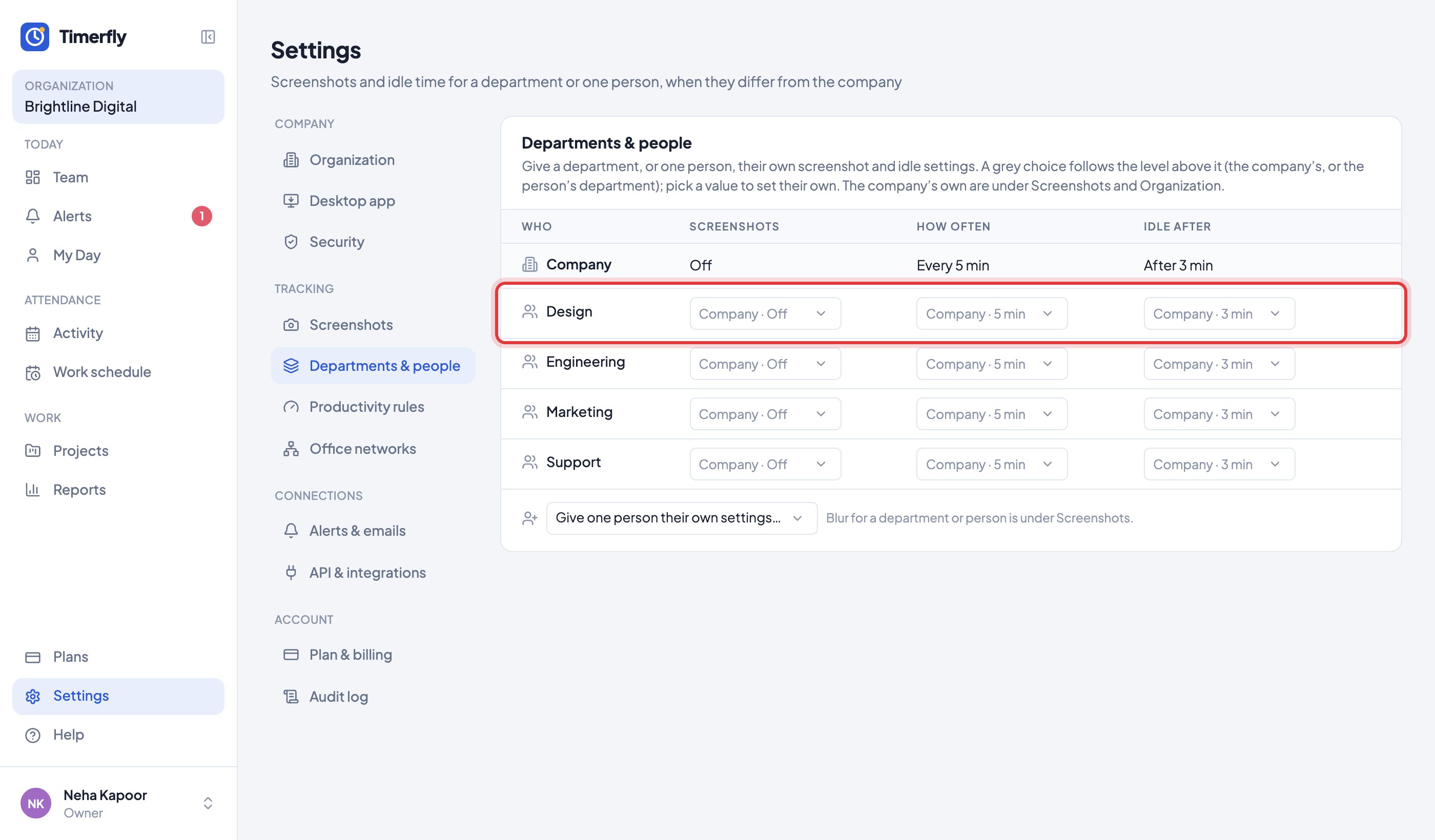This screenshot has height=840, width=1435.
Task: Open 'Give one person their own settings' dropdown
Action: point(682,518)
